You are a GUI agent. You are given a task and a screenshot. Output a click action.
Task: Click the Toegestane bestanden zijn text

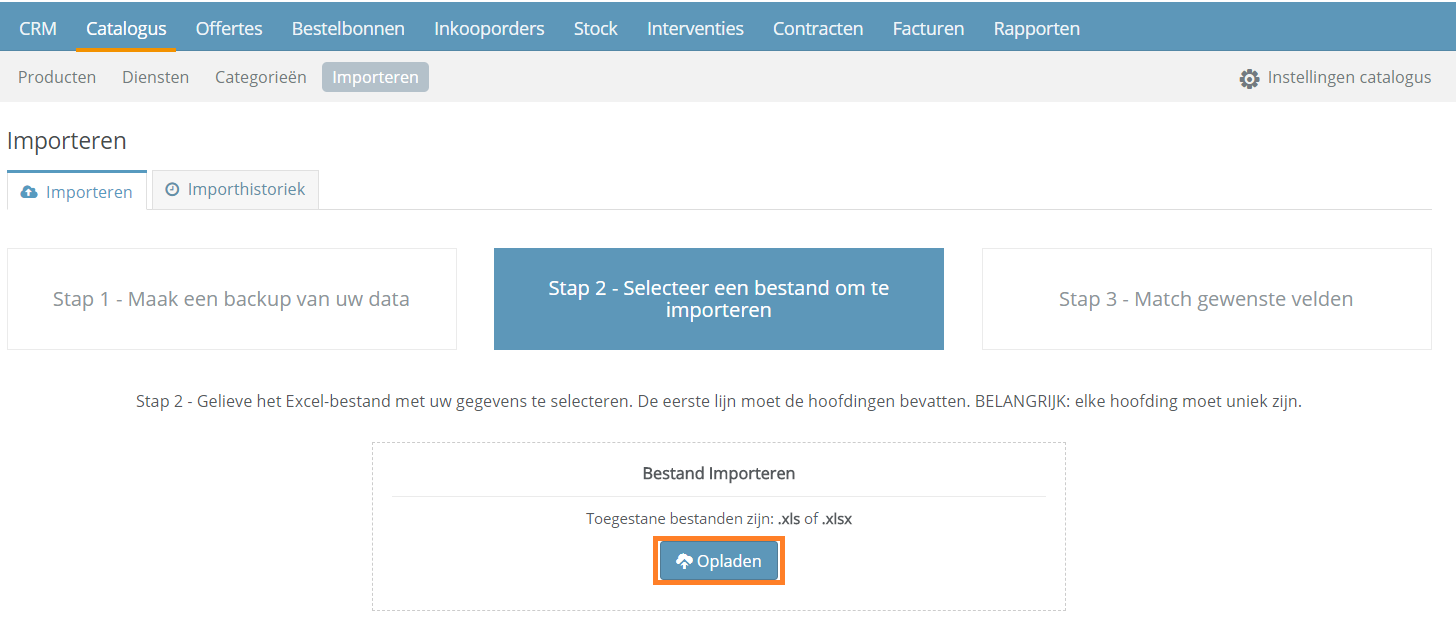pyautogui.click(x=719, y=519)
